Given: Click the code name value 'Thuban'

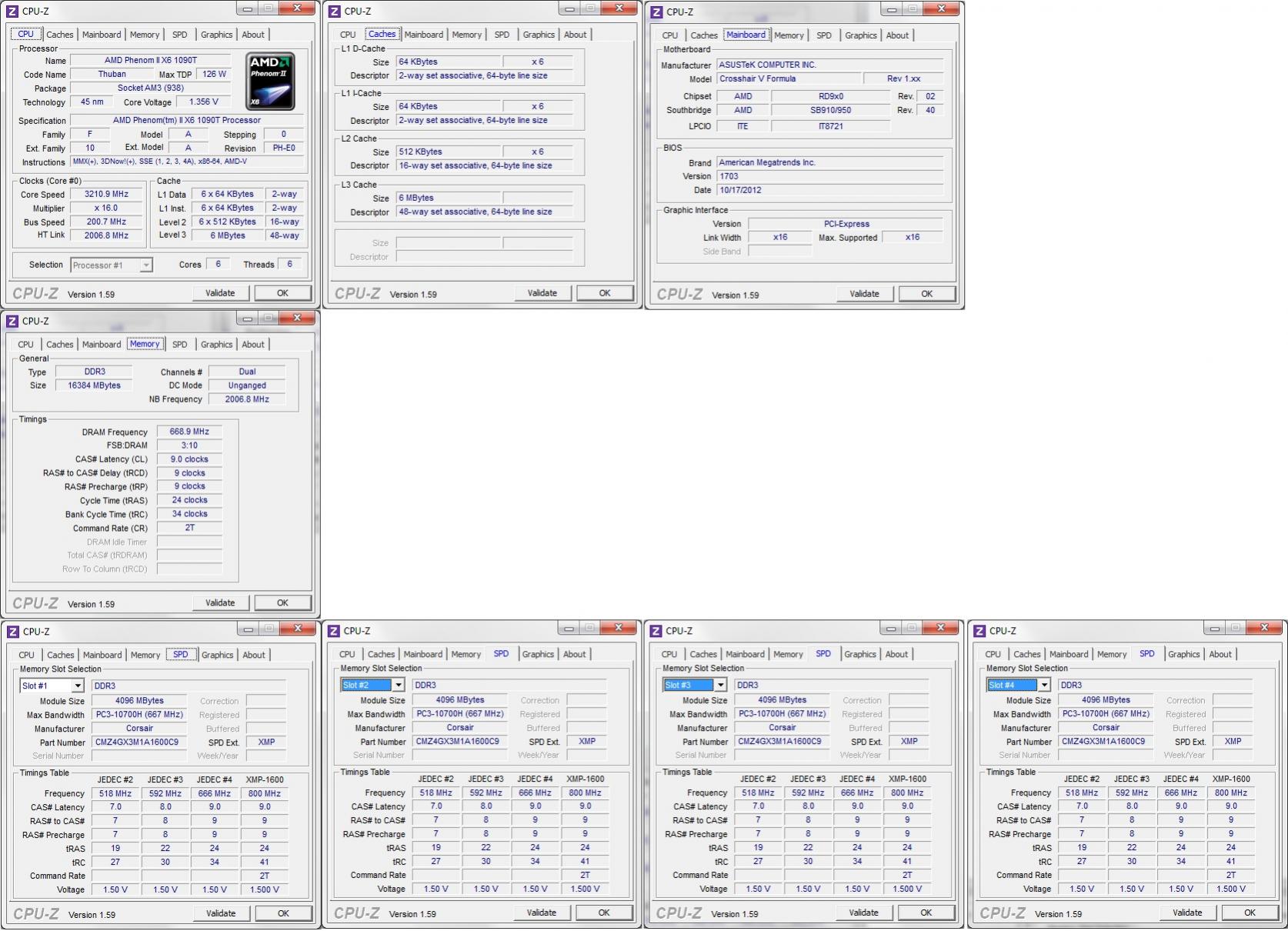Looking at the screenshot, I should tap(112, 75).
